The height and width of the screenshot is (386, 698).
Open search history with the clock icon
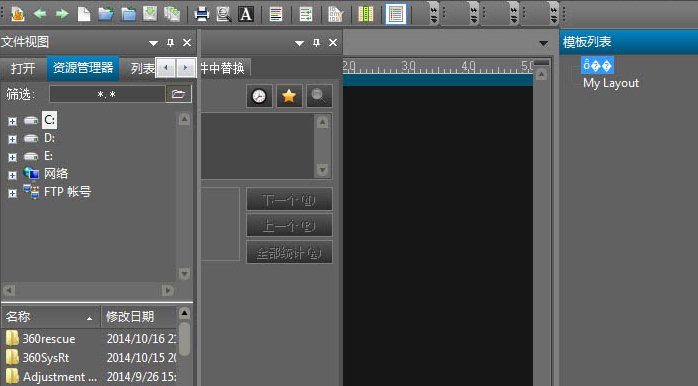tap(259, 96)
